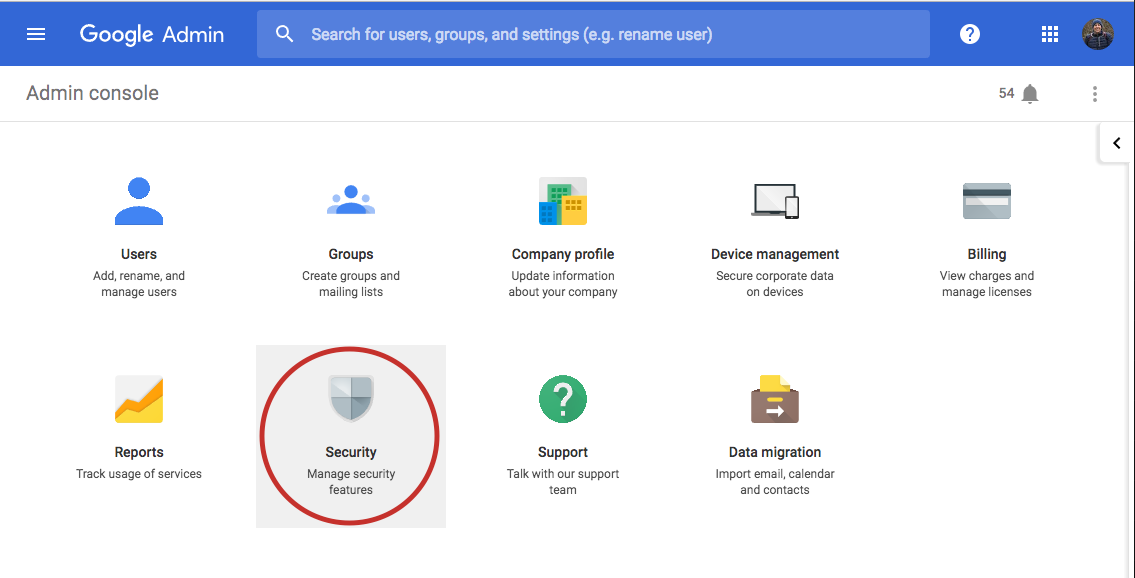Click the Admin console title text

click(x=93, y=93)
